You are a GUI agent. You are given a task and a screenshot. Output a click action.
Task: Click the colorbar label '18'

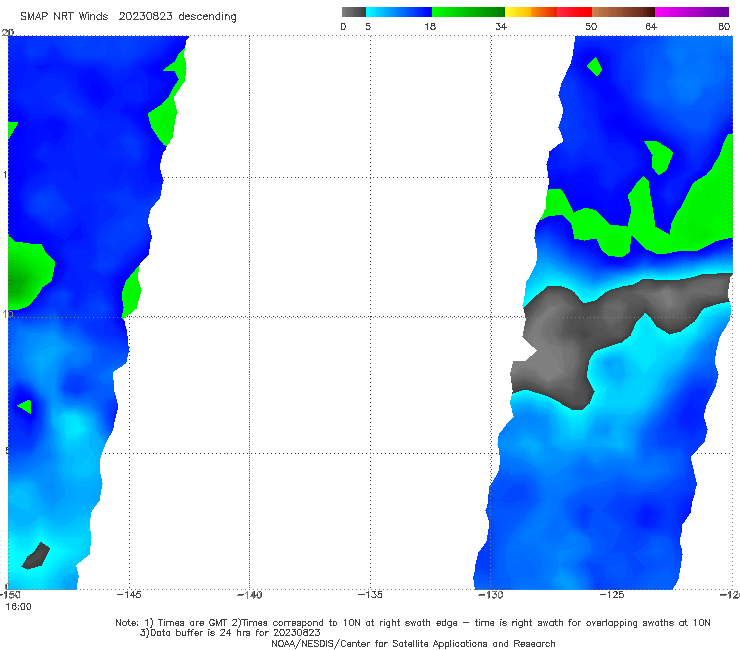click(x=430, y=27)
